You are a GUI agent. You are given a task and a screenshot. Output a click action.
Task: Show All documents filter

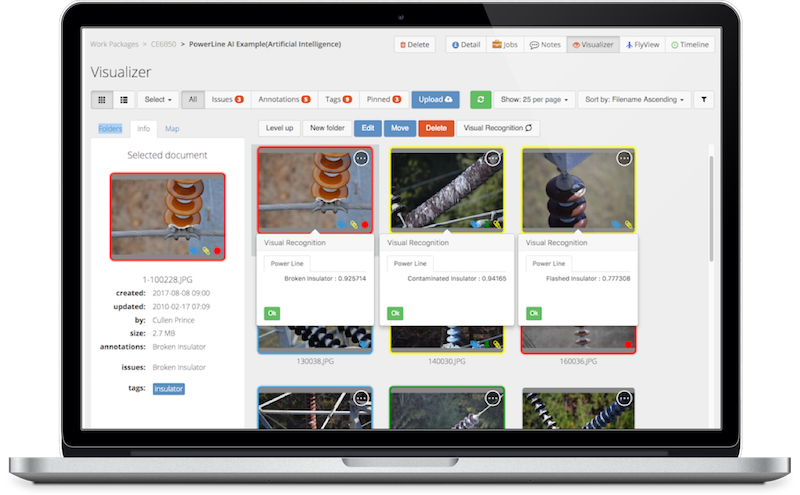(193, 100)
